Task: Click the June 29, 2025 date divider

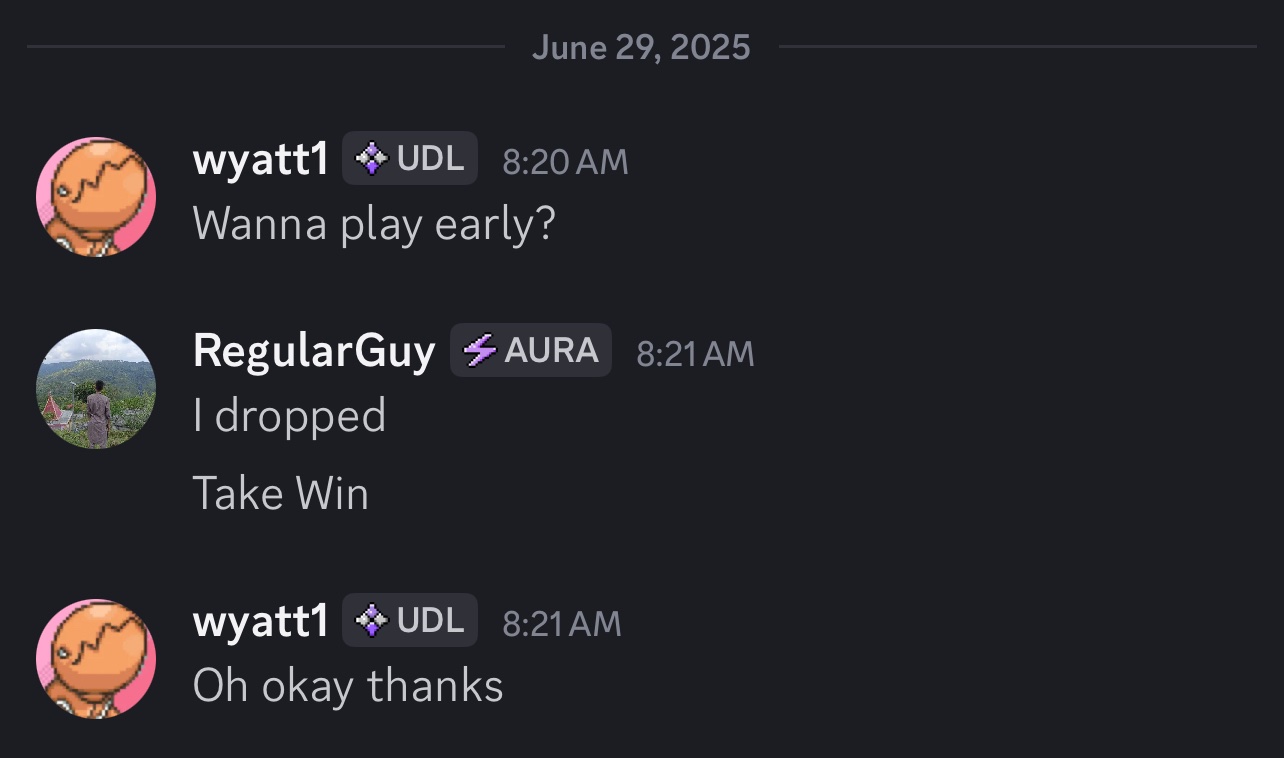Action: 641,47
